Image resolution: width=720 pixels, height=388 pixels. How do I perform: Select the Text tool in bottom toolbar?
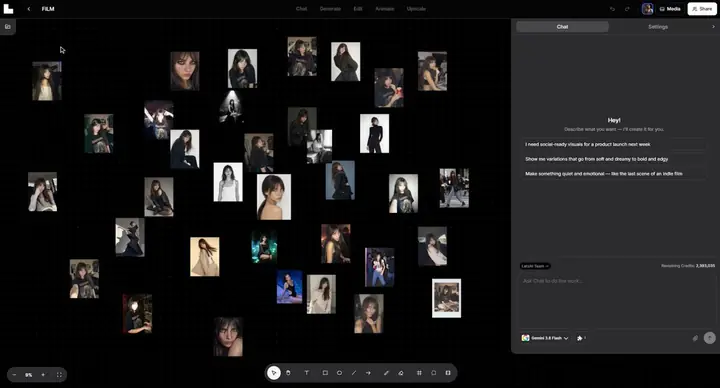click(307, 373)
